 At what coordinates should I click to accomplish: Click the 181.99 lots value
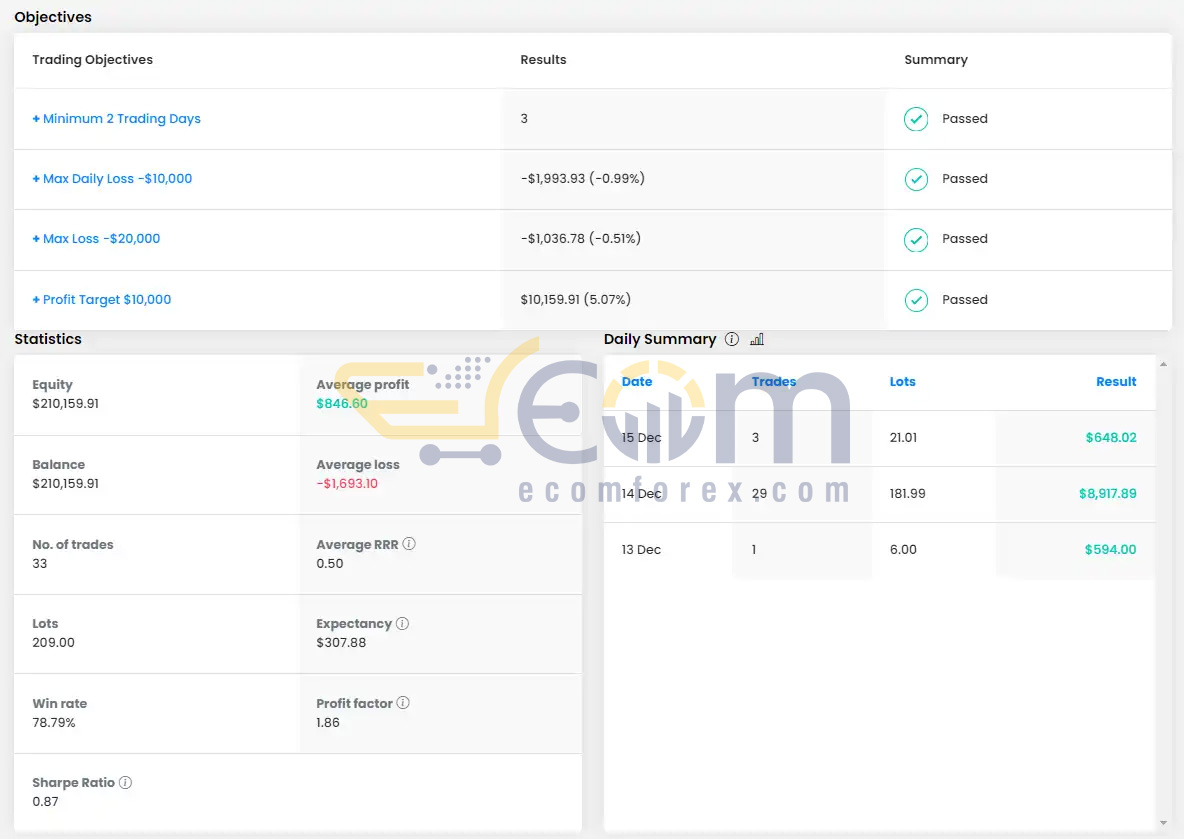click(908, 493)
